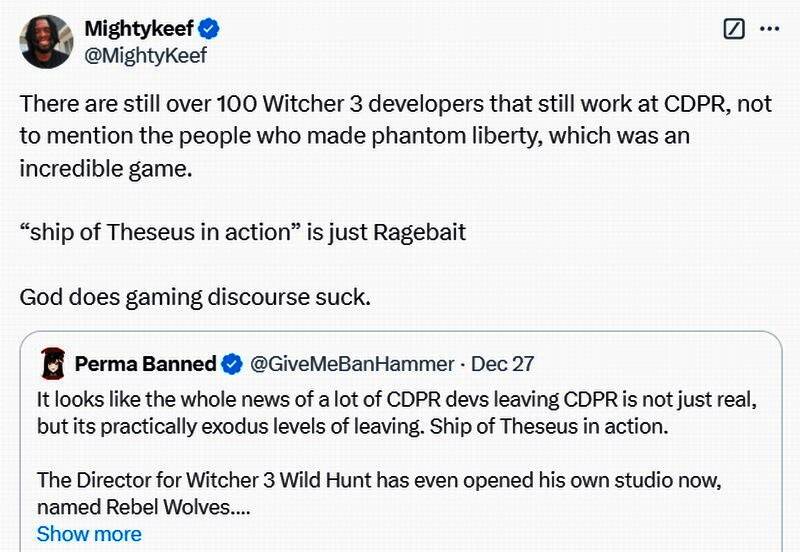Open the Grok action icon on the post

[x=734, y=29]
